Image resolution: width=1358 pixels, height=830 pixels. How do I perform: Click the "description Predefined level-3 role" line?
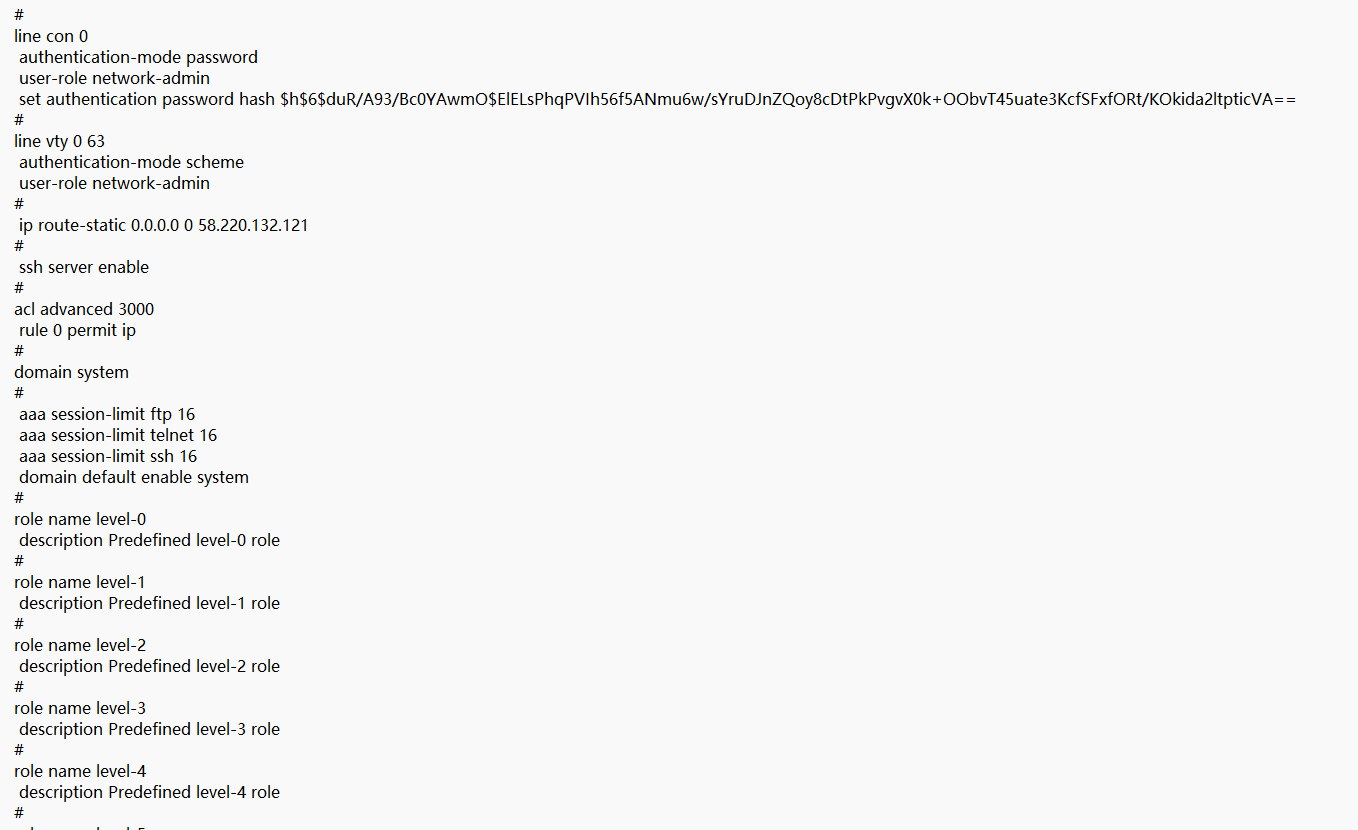[149, 729]
